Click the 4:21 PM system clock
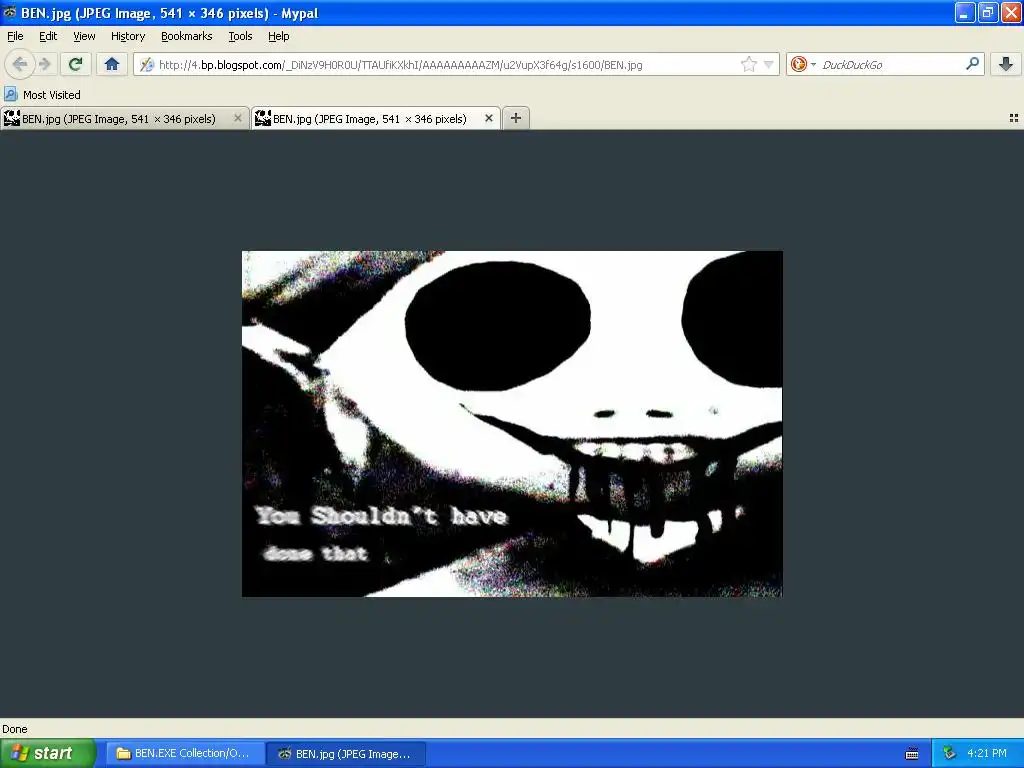This screenshot has width=1024, height=768. (x=986, y=753)
